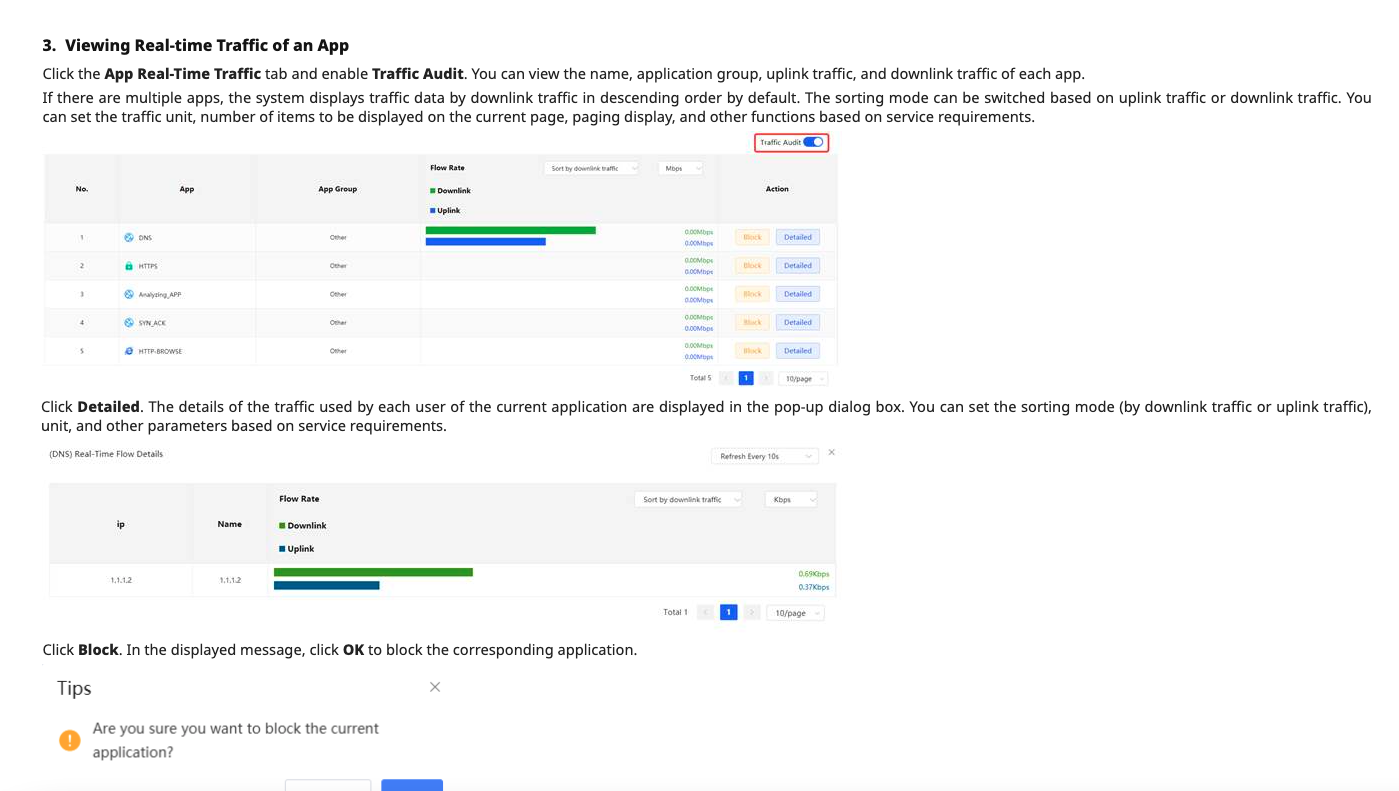Image resolution: width=1399 pixels, height=791 pixels.
Task: Open Sort by downlink traffic dropdown in app table
Action: (592, 168)
